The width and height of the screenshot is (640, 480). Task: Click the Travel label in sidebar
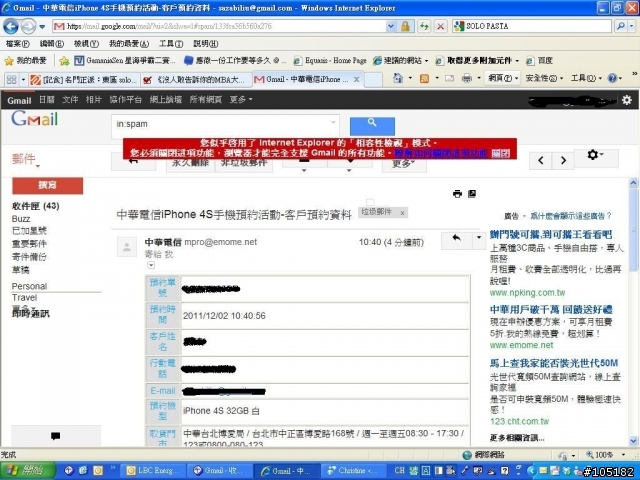24,298
